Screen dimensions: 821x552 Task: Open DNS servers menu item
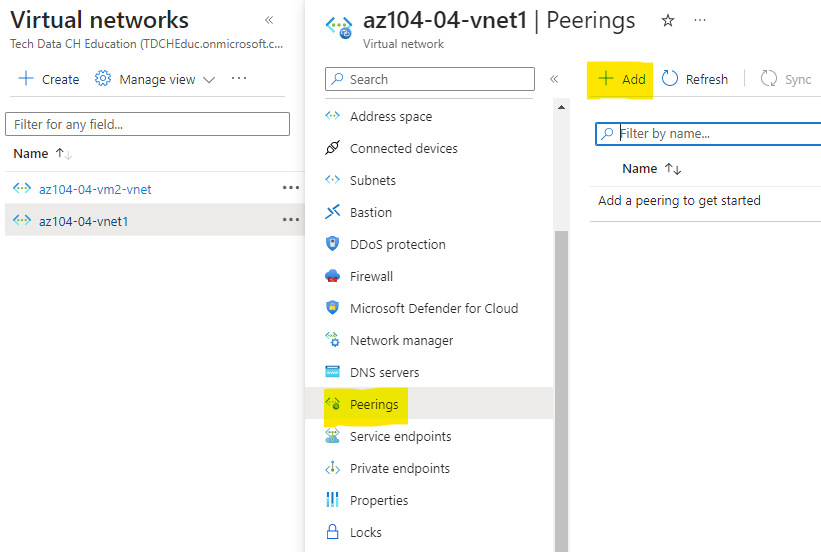pyautogui.click(x=384, y=372)
